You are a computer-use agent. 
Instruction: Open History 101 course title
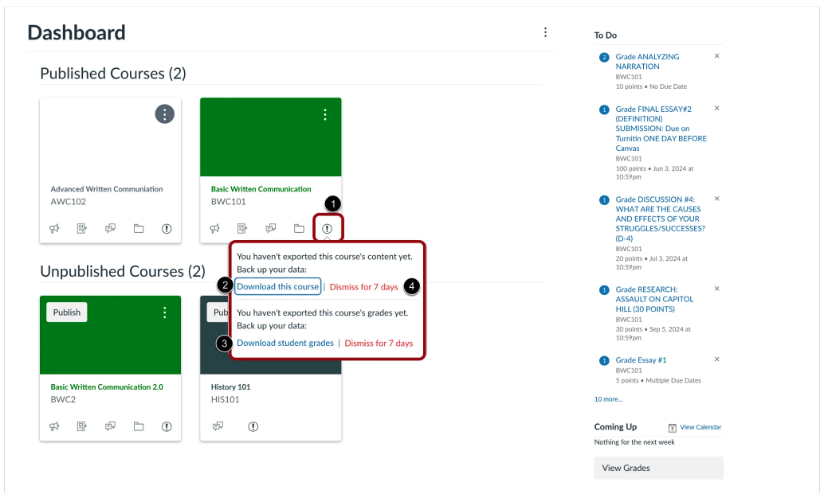(230, 387)
